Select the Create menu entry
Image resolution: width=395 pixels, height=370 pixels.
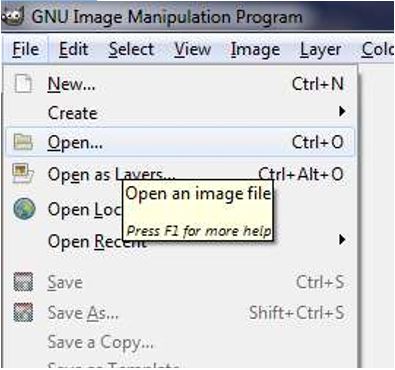tap(180, 113)
